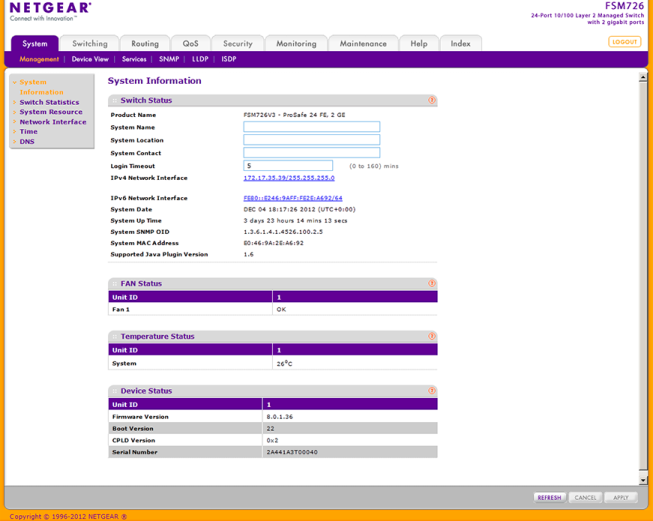The width and height of the screenshot is (653, 521).
Task: Log out with the LOGOUT button
Action: click(x=624, y=42)
